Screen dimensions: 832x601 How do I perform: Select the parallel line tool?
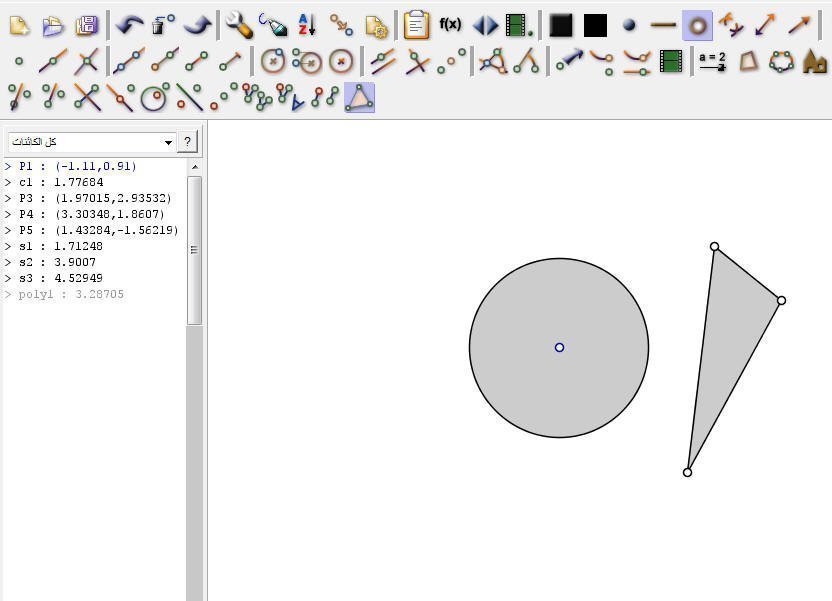click(383, 62)
